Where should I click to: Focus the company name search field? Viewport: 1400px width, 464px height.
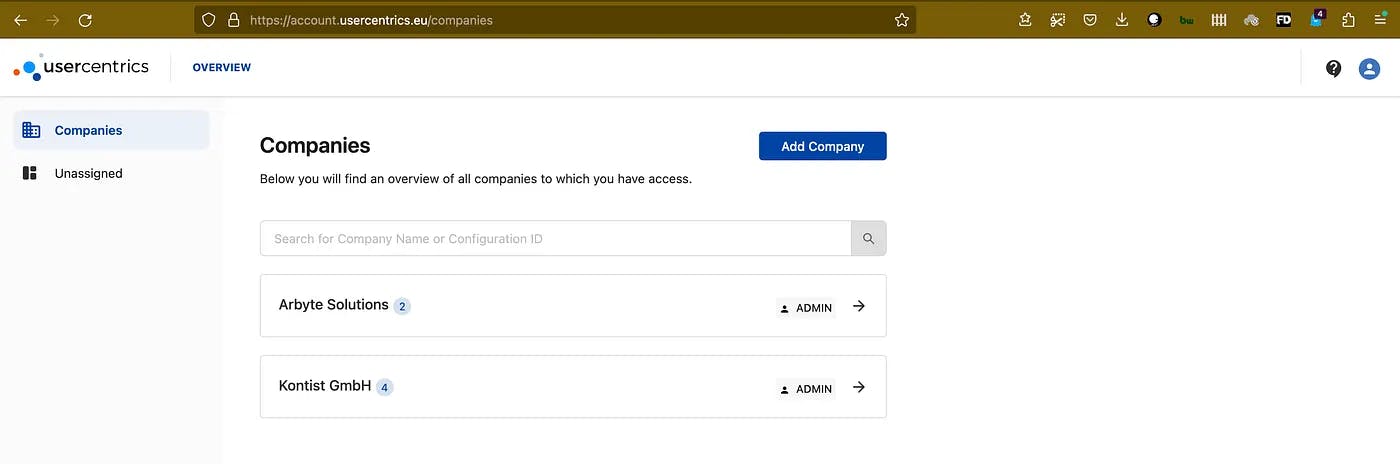(x=555, y=239)
